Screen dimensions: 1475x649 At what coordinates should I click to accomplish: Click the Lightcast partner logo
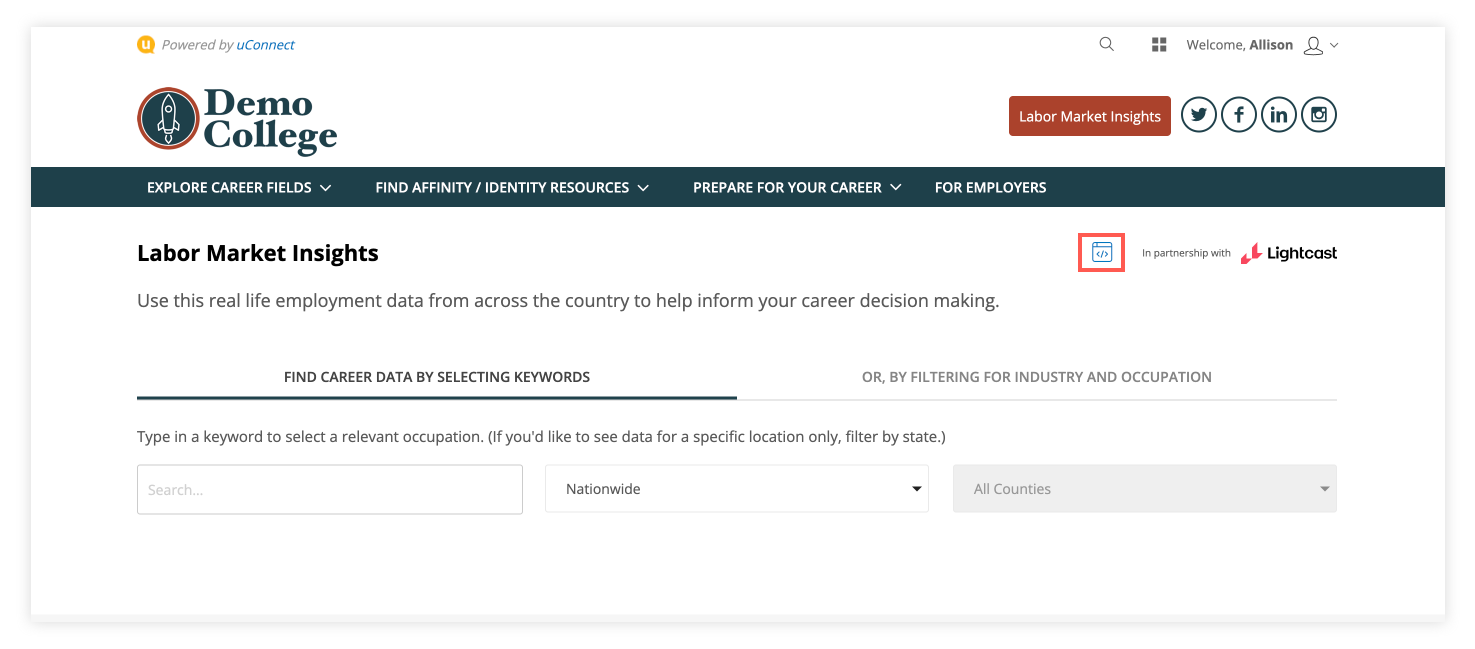(x=1289, y=254)
